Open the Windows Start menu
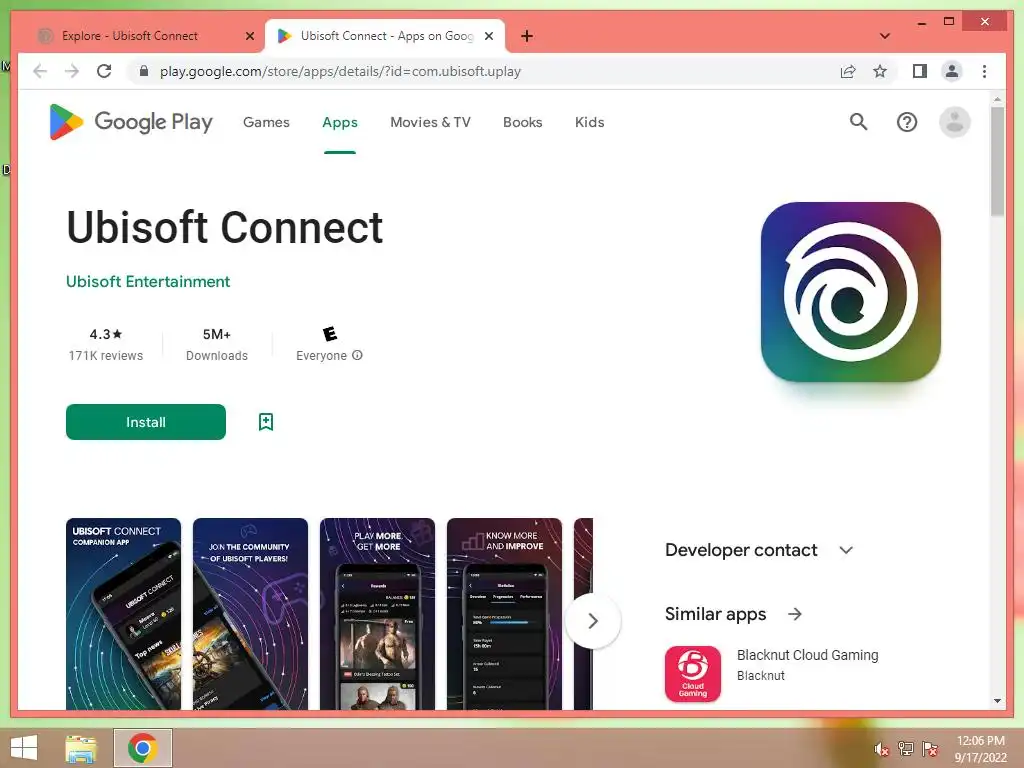The image size is (1024, 768). click(x=24, y=748)
